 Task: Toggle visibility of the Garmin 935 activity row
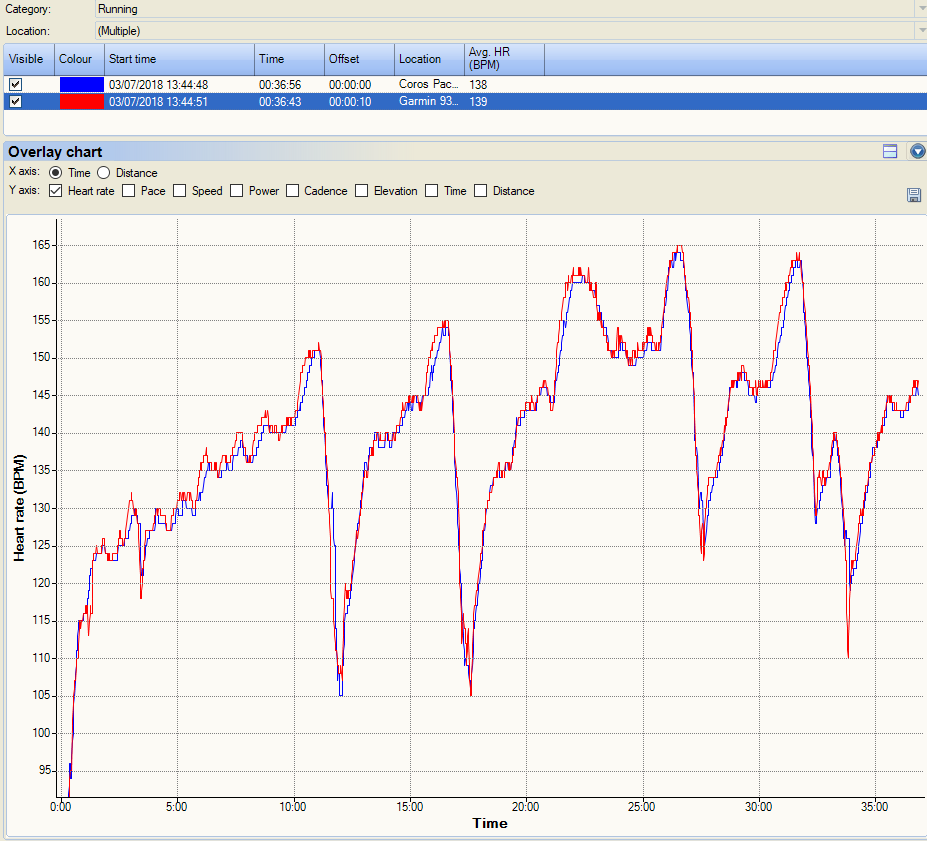16,102
